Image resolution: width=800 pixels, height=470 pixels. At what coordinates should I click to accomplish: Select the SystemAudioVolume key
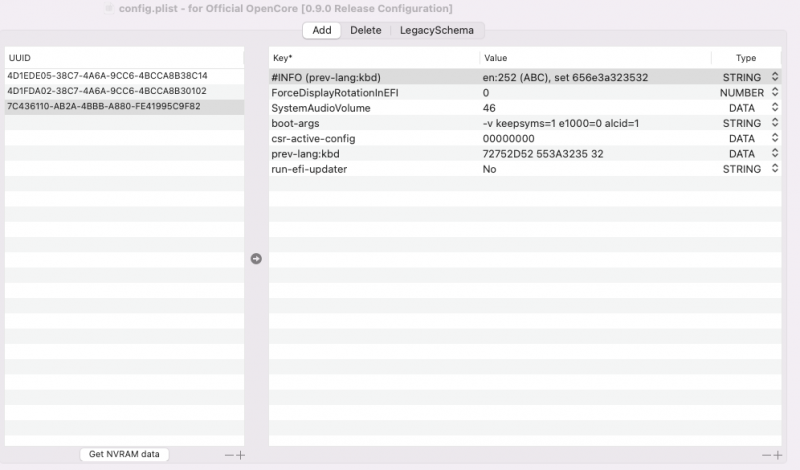click(321, 108)
